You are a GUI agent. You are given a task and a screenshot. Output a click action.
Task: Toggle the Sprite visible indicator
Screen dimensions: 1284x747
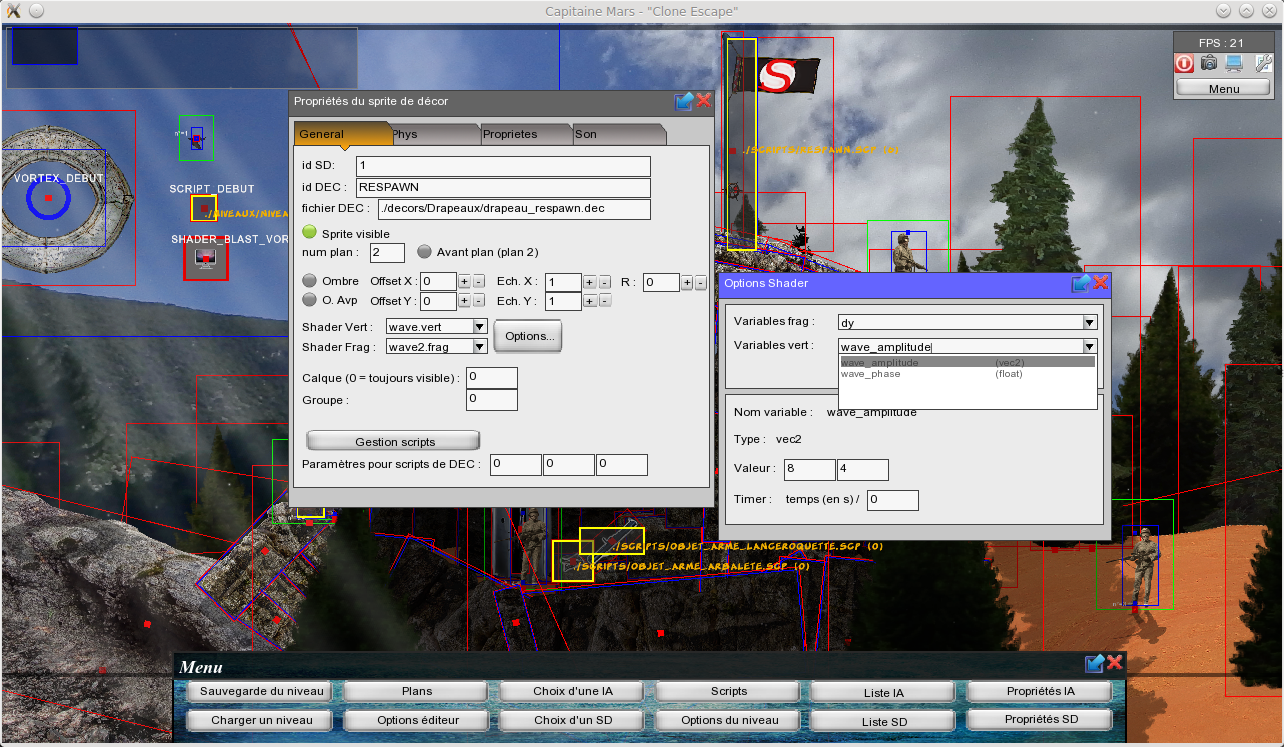pyautogui.click(x=310, y=232)
